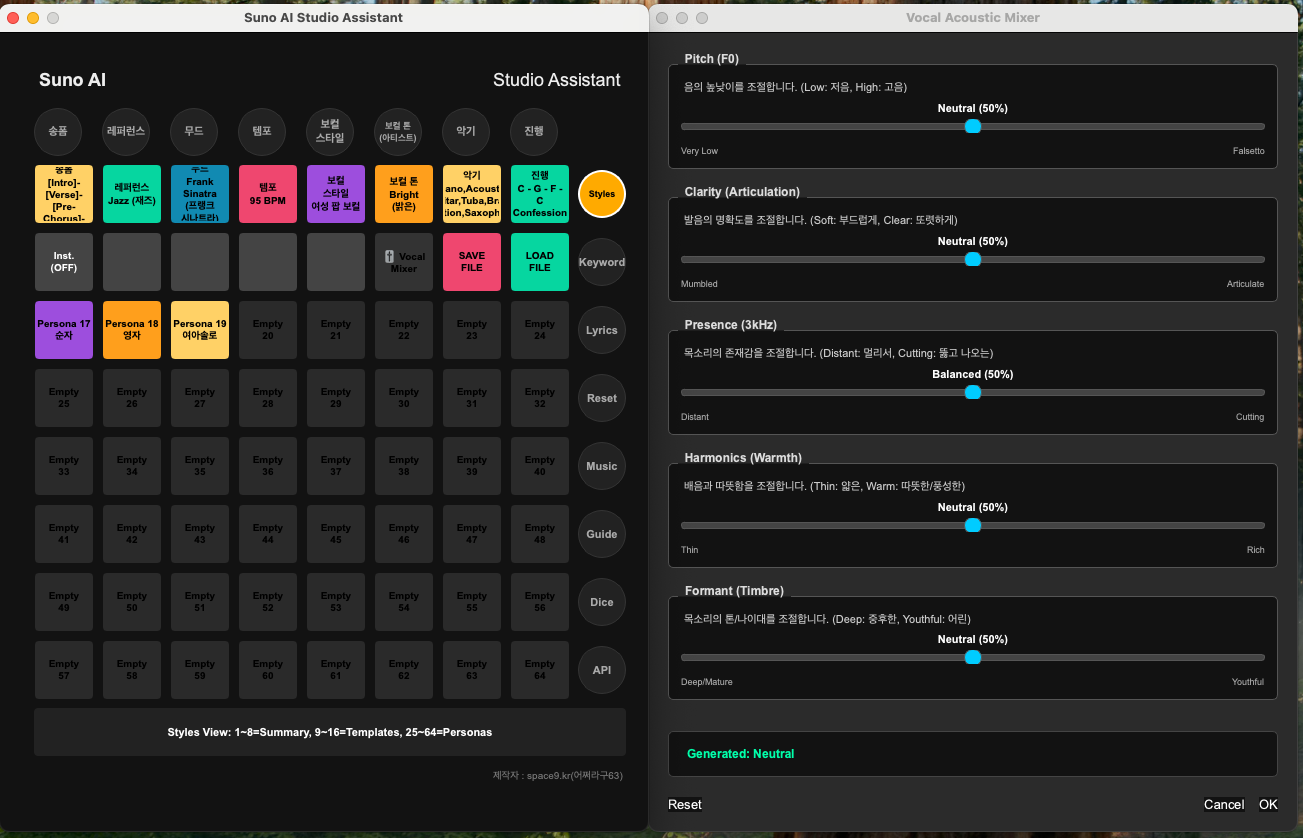Open the 레퍼런스 Jazz pad
The image size is (1303, 838).
[x=132, y=194]
